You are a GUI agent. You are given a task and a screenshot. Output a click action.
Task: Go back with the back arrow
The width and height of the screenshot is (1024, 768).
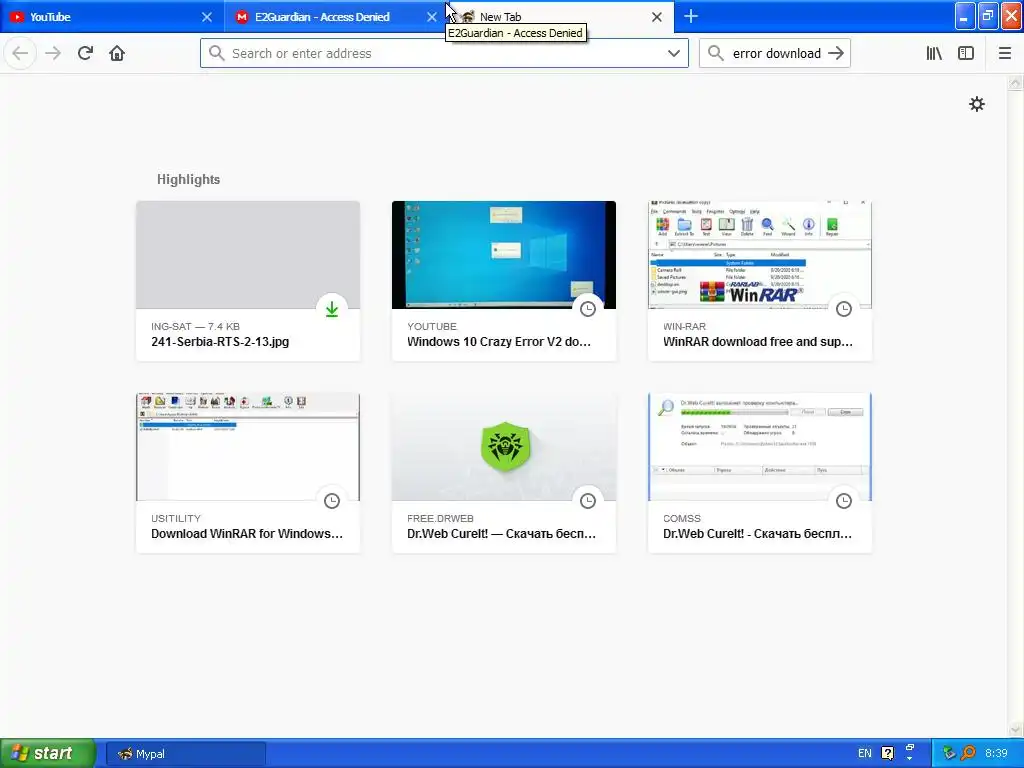click(x=20, y=53)
